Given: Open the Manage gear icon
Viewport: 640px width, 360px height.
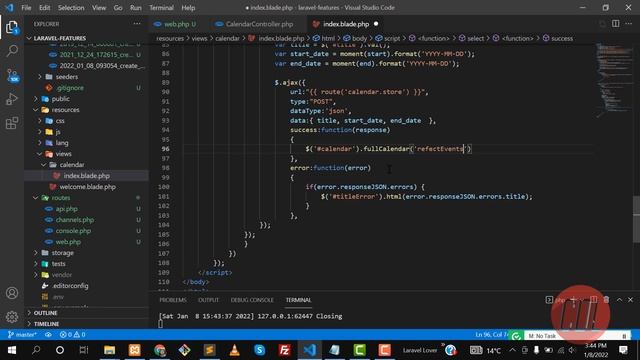Looking at the screenshot, I should 12,316.
